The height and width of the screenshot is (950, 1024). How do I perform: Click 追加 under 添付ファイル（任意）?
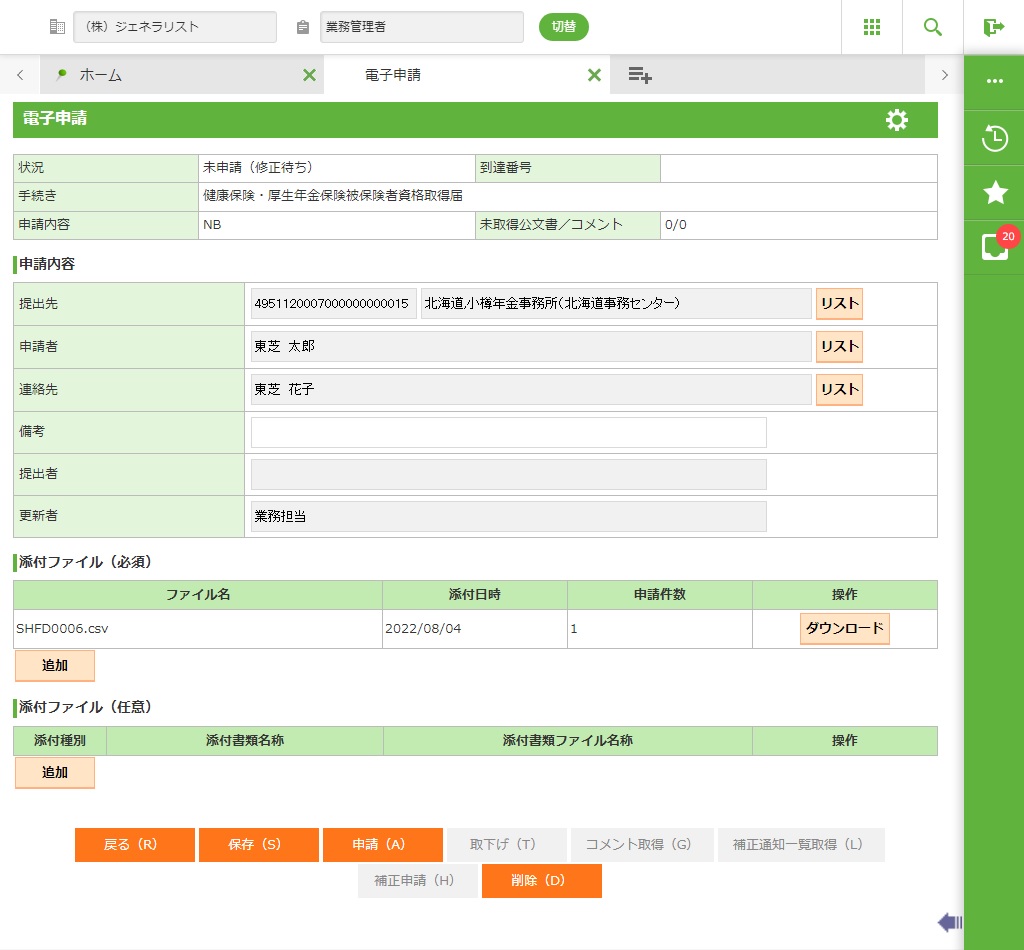(x=55, y=773)
